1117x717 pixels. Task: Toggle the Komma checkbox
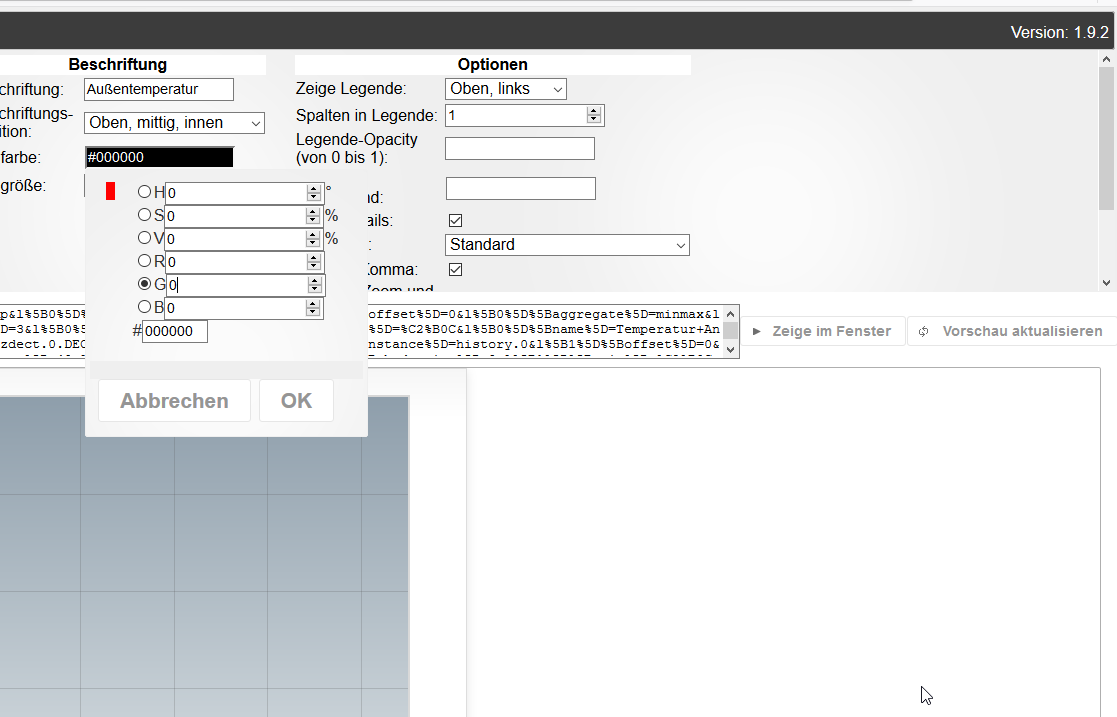pos(456,270)
